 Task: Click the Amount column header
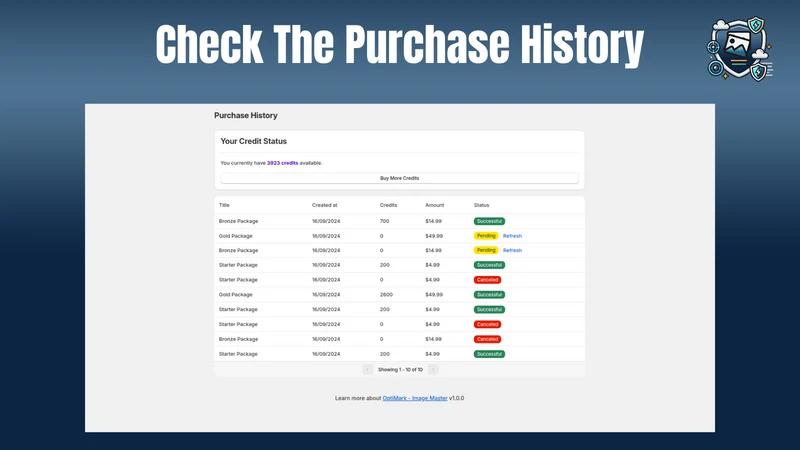pos(435,205)
